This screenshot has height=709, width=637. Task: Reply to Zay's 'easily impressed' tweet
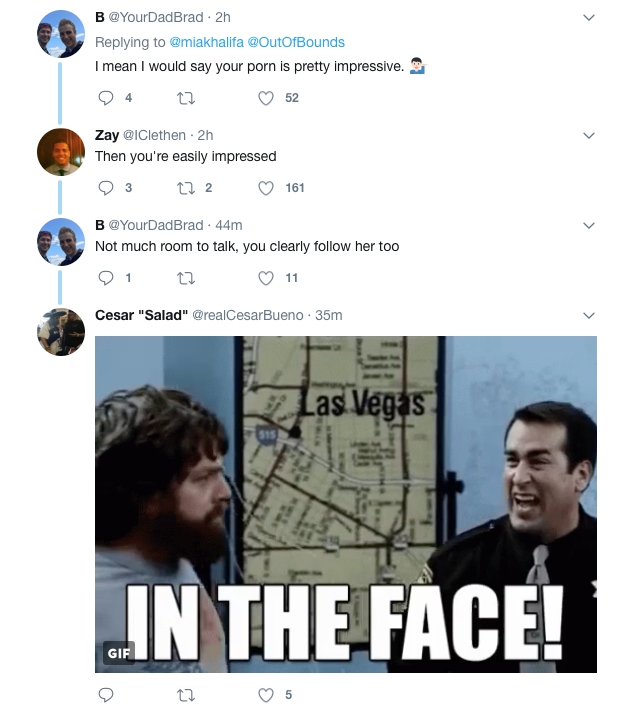click(x=107, y=188)
